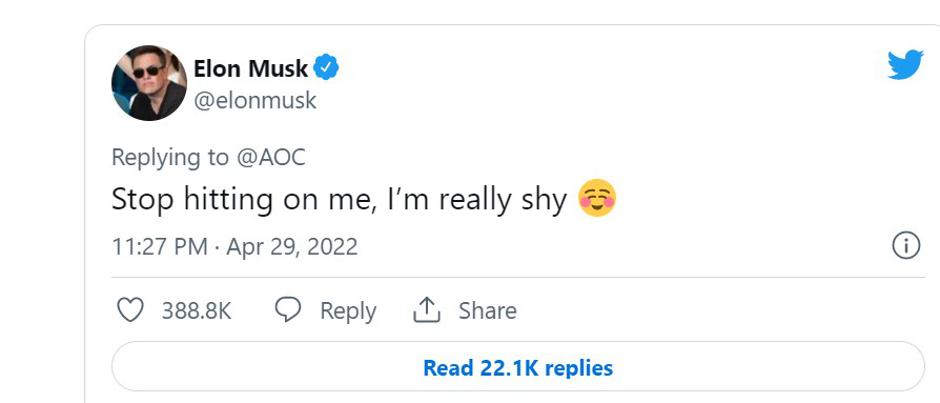
Task: Open Read 22.1K replies button
Action: [x=517, y=367]
